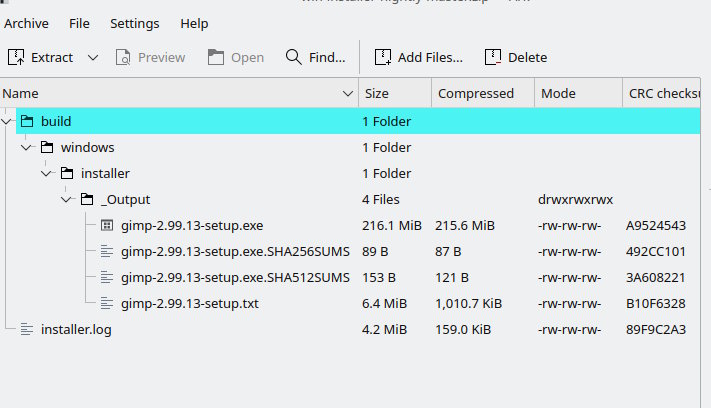Select the installer folder row name

click(x=105, y=174)
